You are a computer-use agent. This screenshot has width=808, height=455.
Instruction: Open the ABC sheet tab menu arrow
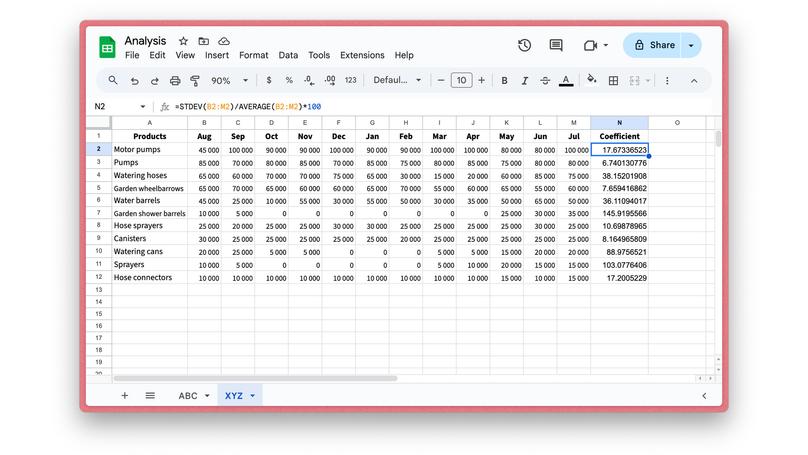click(207, 396)
